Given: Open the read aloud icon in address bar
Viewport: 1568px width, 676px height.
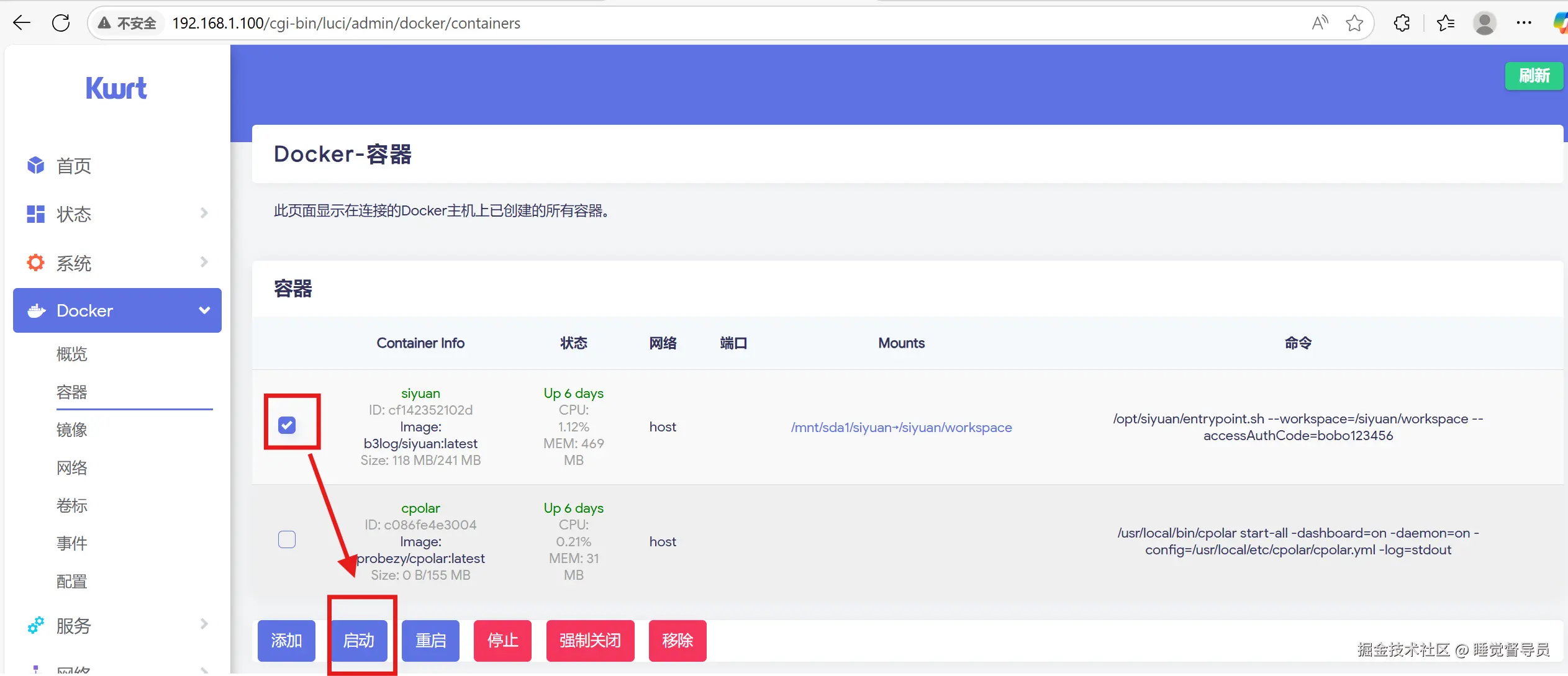Looking at the screenshot, I should point(1320,23).
